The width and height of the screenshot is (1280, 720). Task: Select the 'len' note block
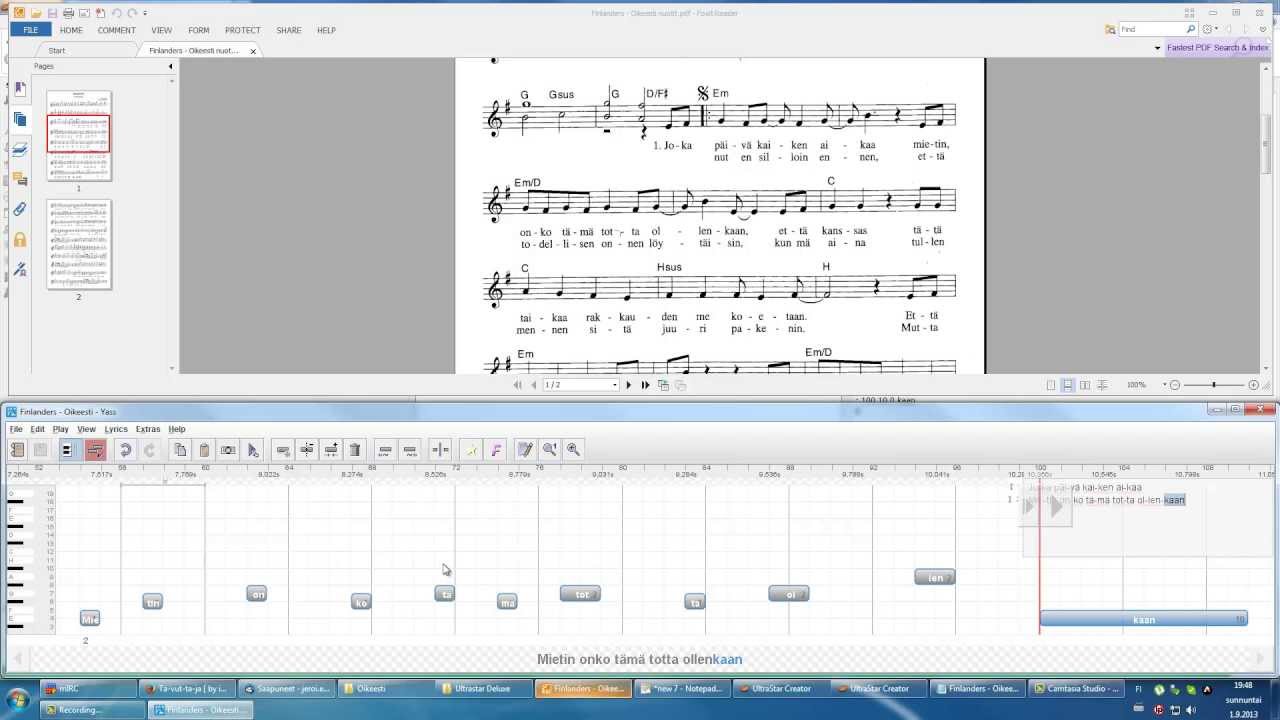click(935, 577)
